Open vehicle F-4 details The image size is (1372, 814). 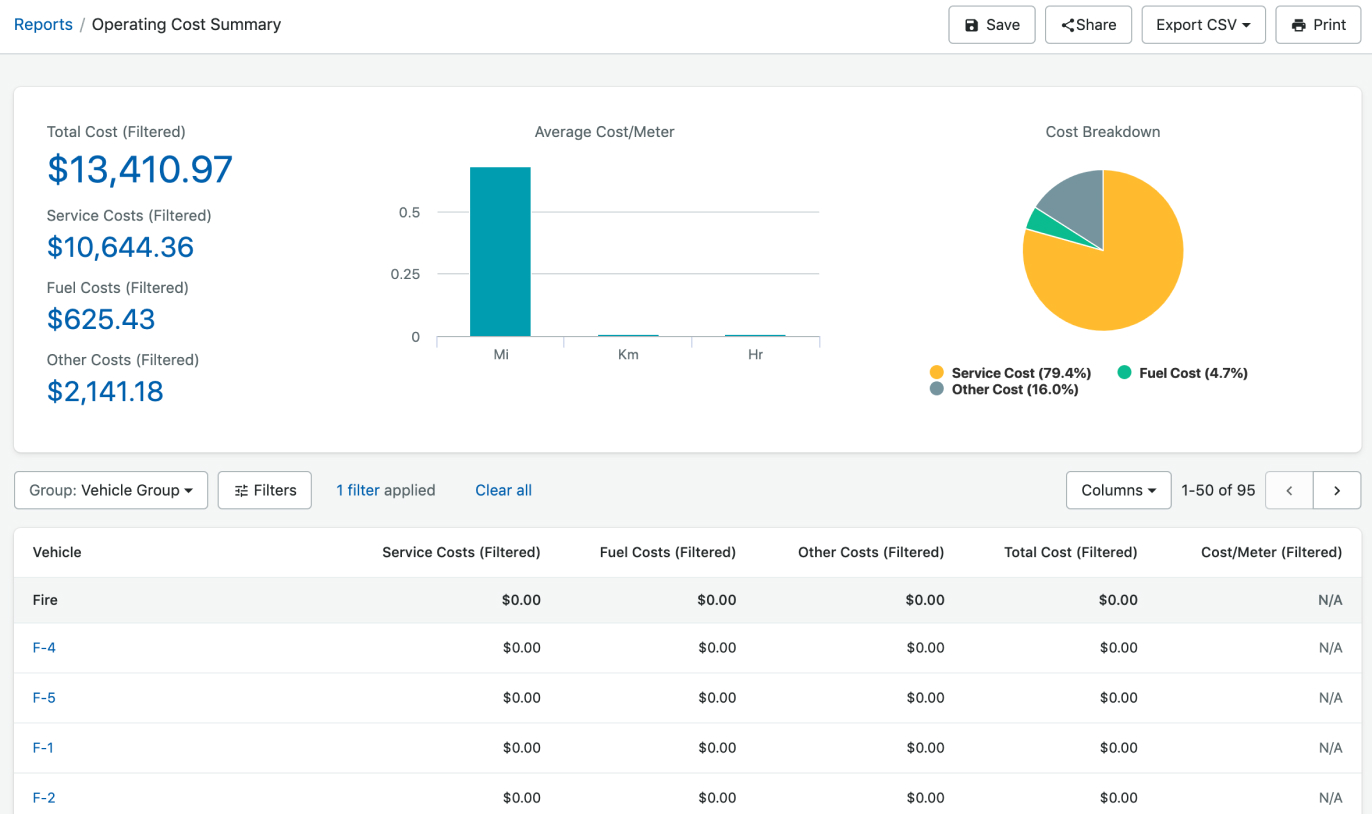pos(44,648)
